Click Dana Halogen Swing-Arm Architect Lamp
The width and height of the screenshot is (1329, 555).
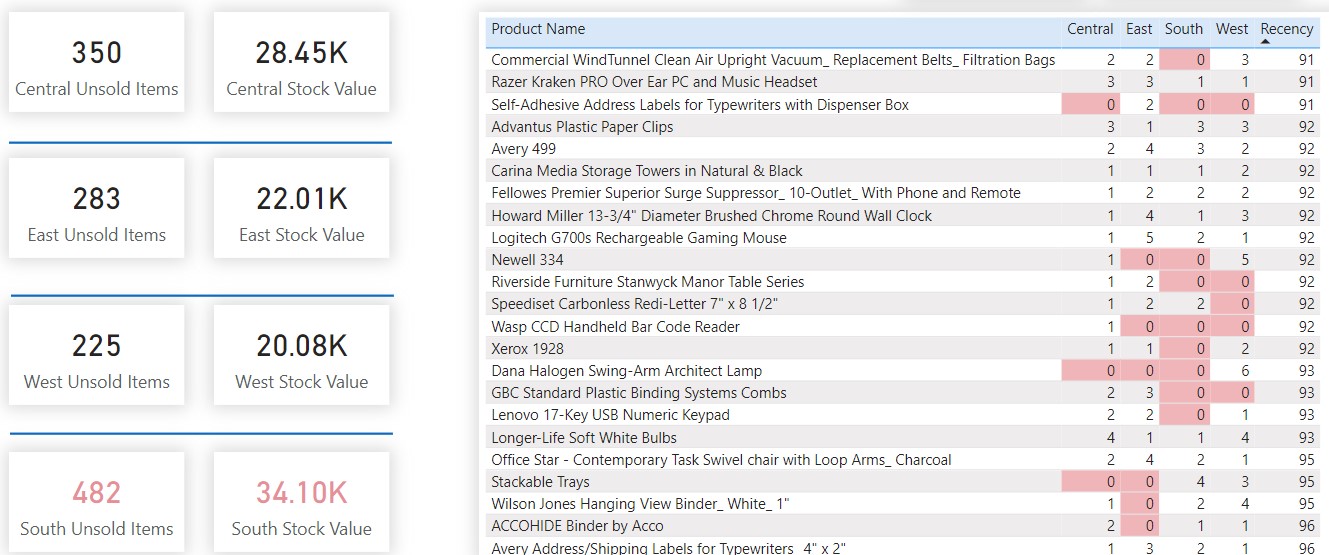tap(627, 371)
